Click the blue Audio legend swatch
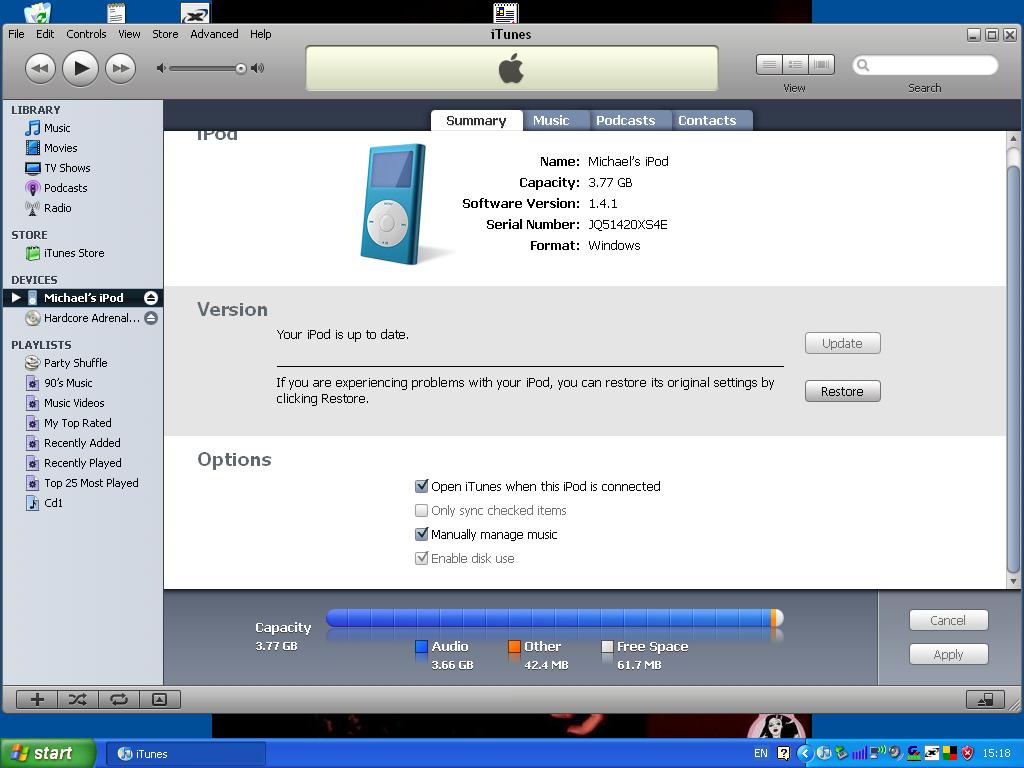The image size is (1024, 768). (422, 647)
